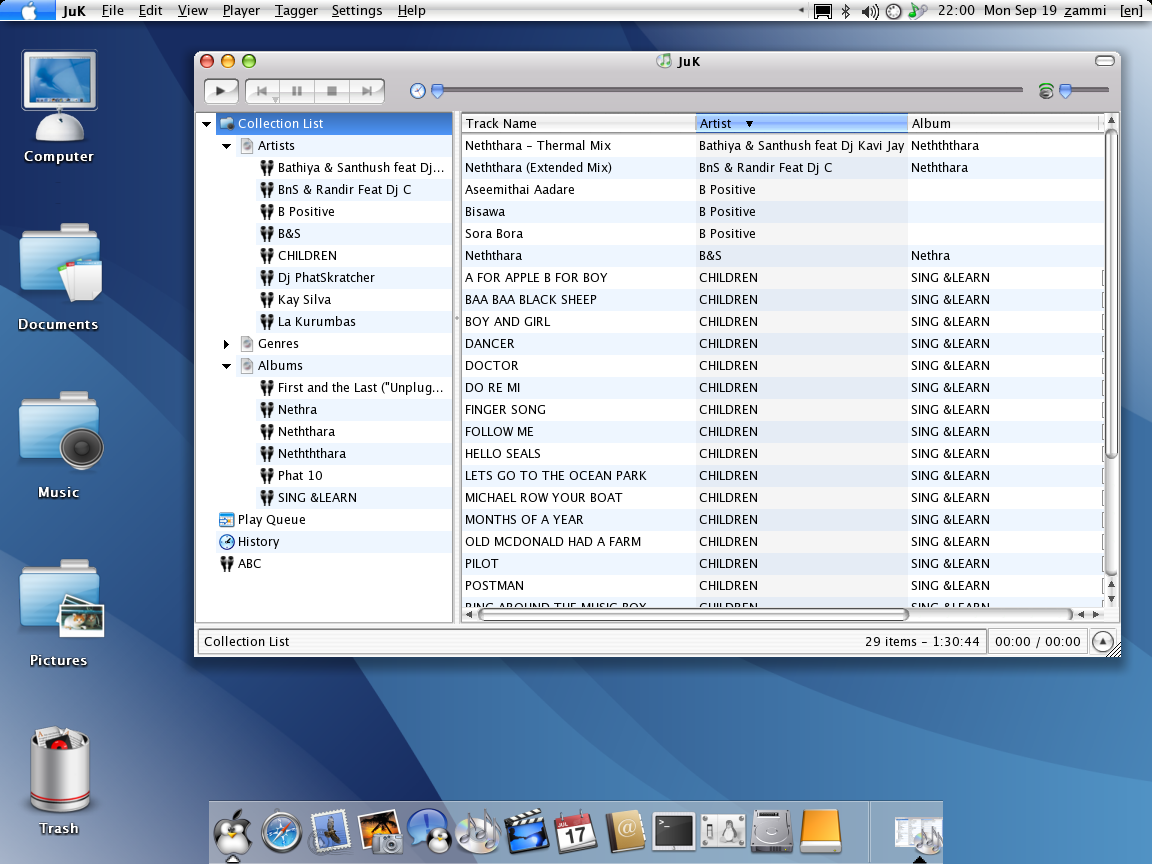
Task: Open the photo camera dock icon
Action: pyautogui.click(x=380, y=832)
